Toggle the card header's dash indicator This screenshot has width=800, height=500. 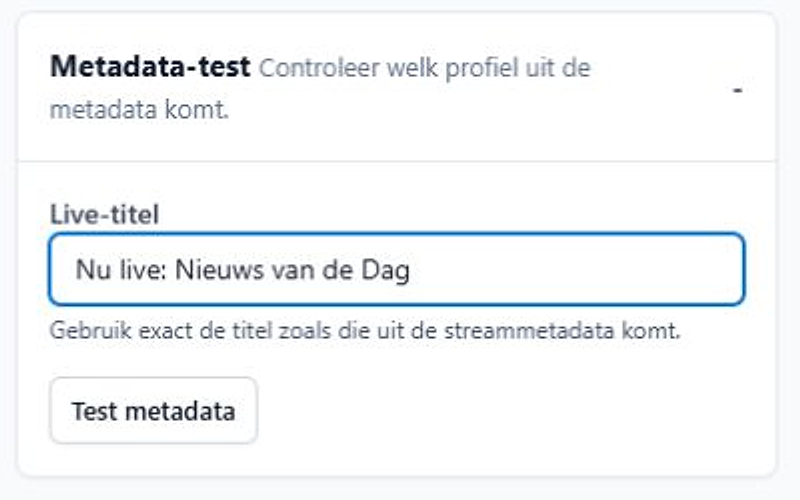point(737,90)
